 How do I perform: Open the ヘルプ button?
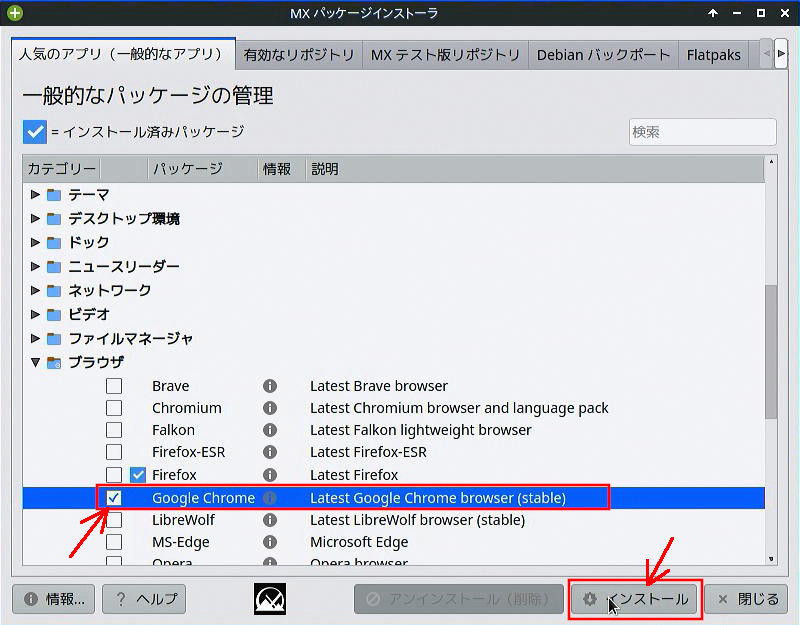click(x=144, y=599)
